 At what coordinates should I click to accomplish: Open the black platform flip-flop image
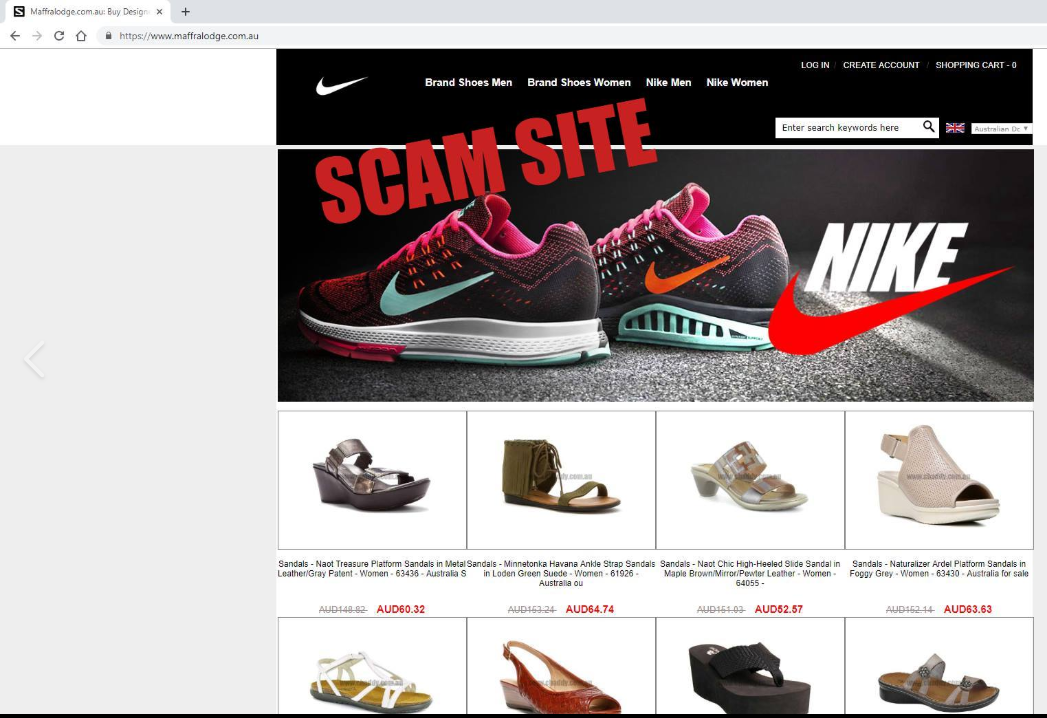(750, 665)
